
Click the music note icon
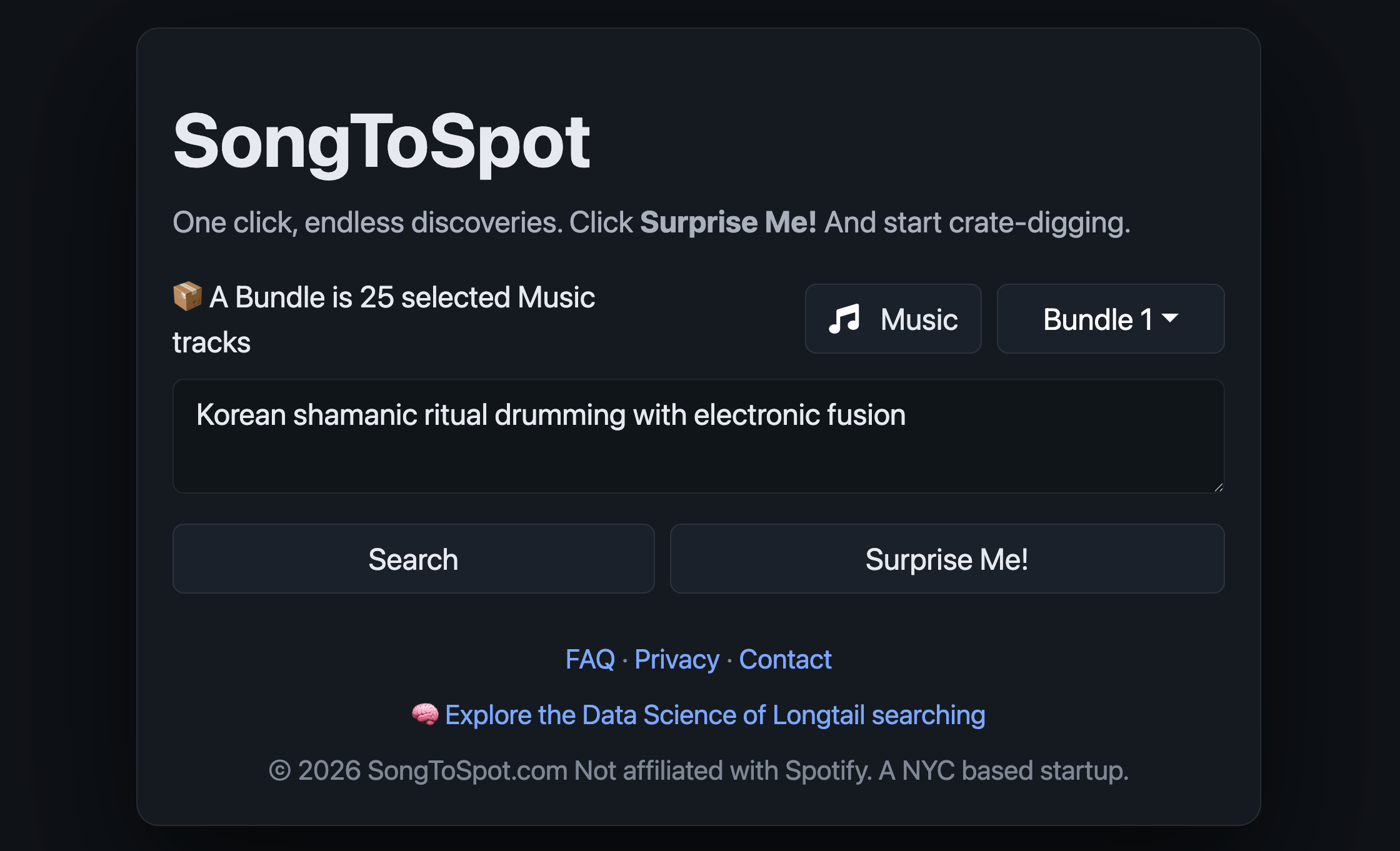coord(844,319)
